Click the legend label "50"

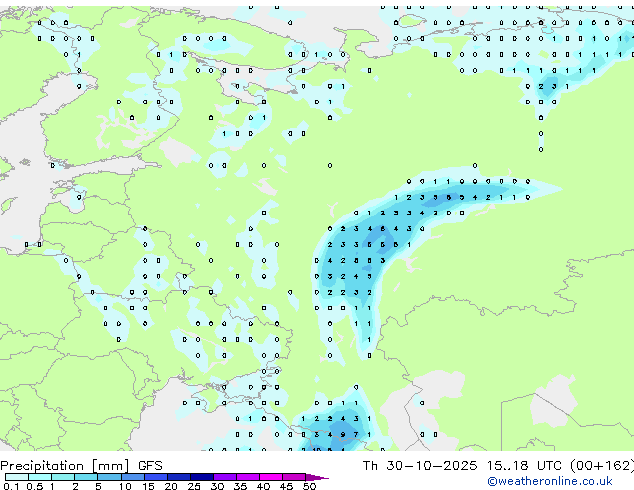pyautogui.click(x=309, y=486)
